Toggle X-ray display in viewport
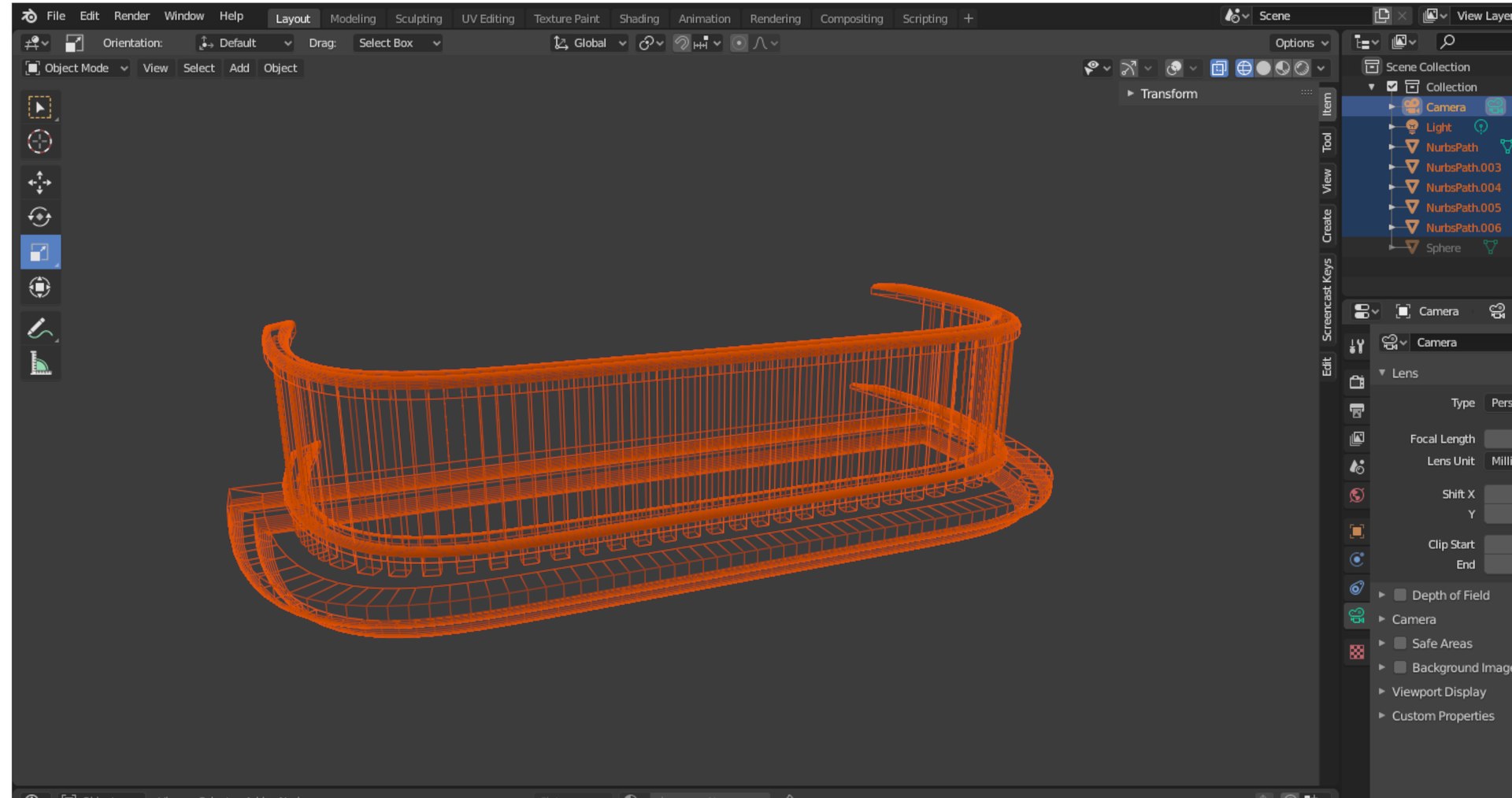This screenshot has width=1512, height=798. click(1219, 69)
